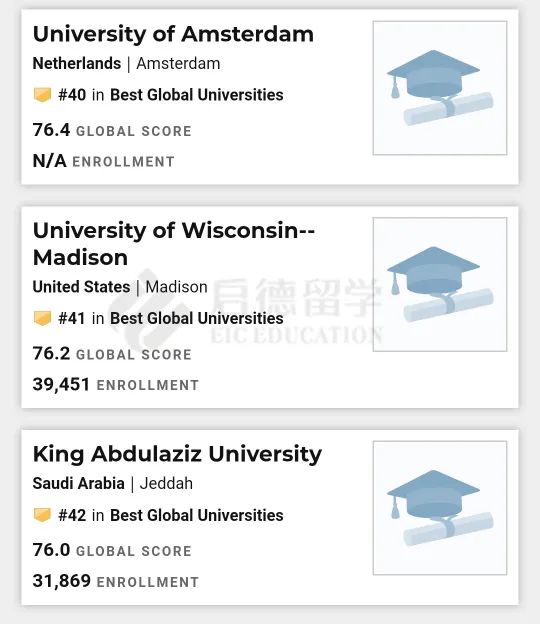Click the graduation cap thumbnail for King Abdulaziz

(x=440, y=508)
